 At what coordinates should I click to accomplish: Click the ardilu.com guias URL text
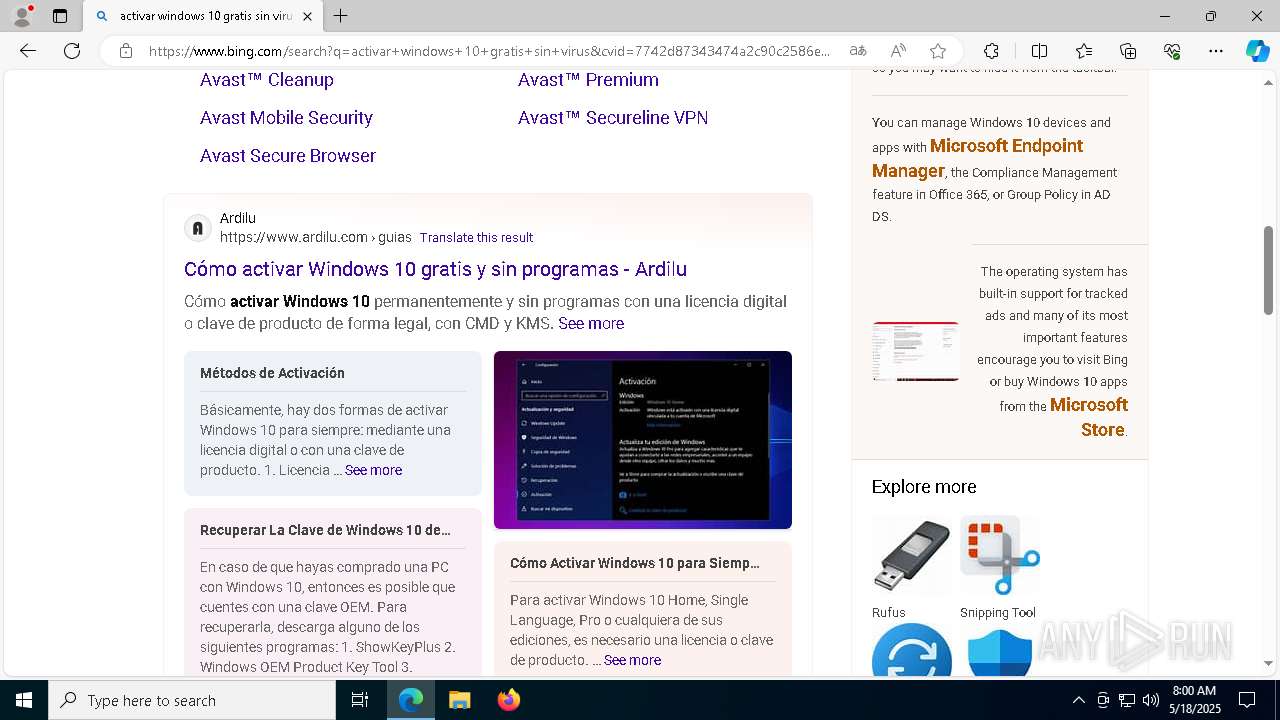pyautogui.click(x=316, y=238)
